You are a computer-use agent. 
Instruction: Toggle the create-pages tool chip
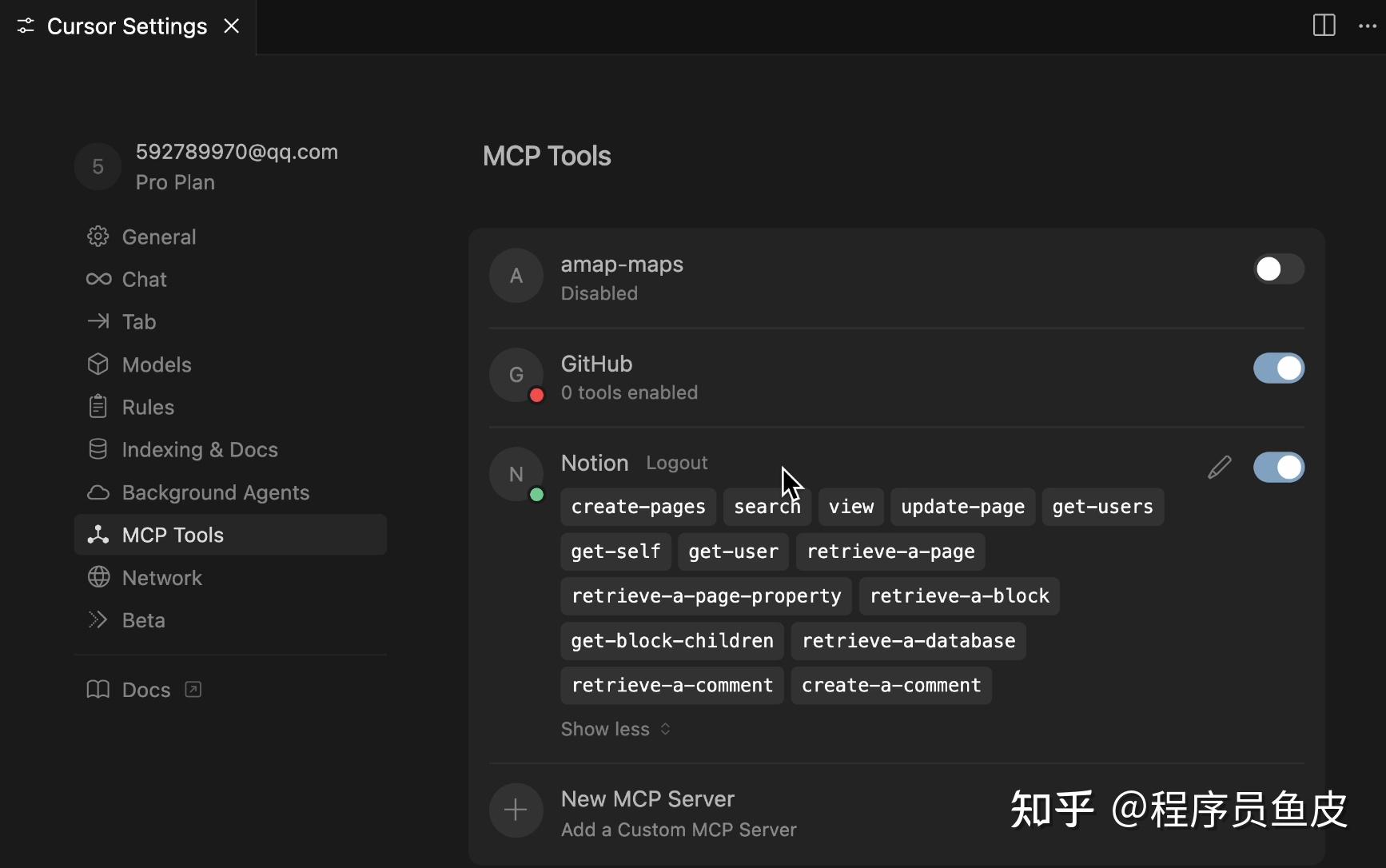pos(639,507)
